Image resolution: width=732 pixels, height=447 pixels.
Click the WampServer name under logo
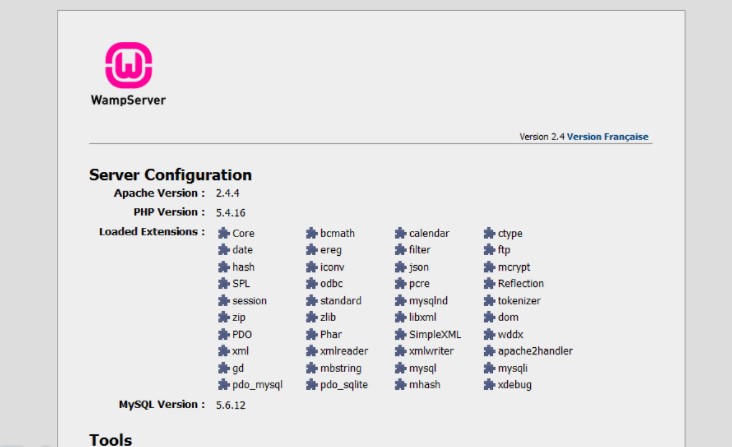click(128, 100)
